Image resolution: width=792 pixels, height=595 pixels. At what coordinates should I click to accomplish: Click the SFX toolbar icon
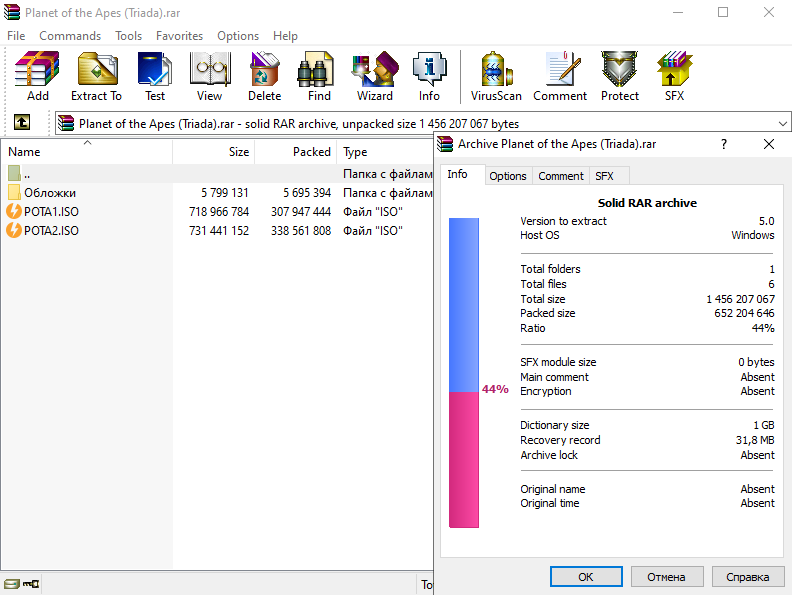(x=674, y=76)
